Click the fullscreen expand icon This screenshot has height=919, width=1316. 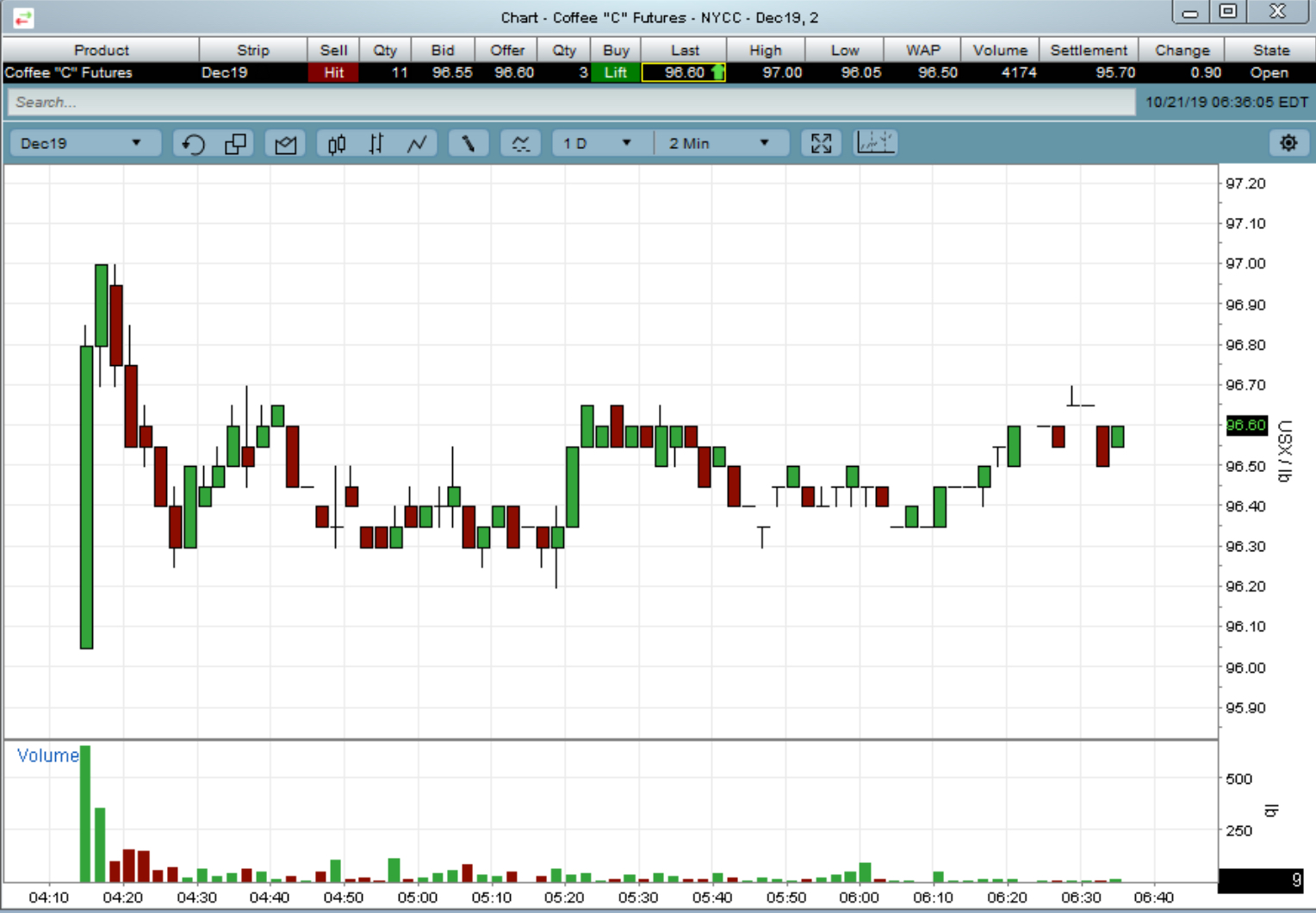(x=821, y=144)
